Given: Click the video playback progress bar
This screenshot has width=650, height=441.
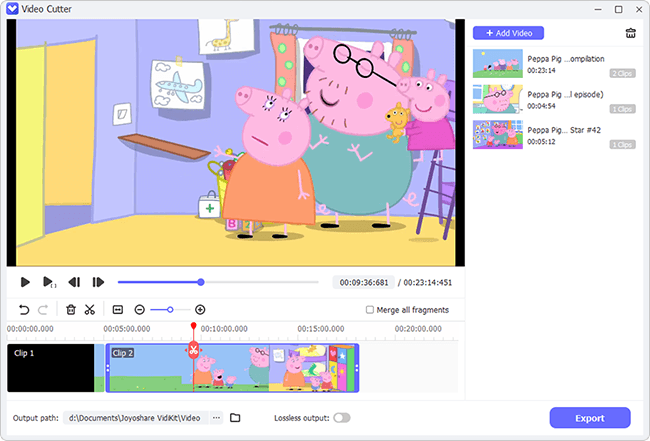Looking at the screenshot, I should (x=220, y=283).
